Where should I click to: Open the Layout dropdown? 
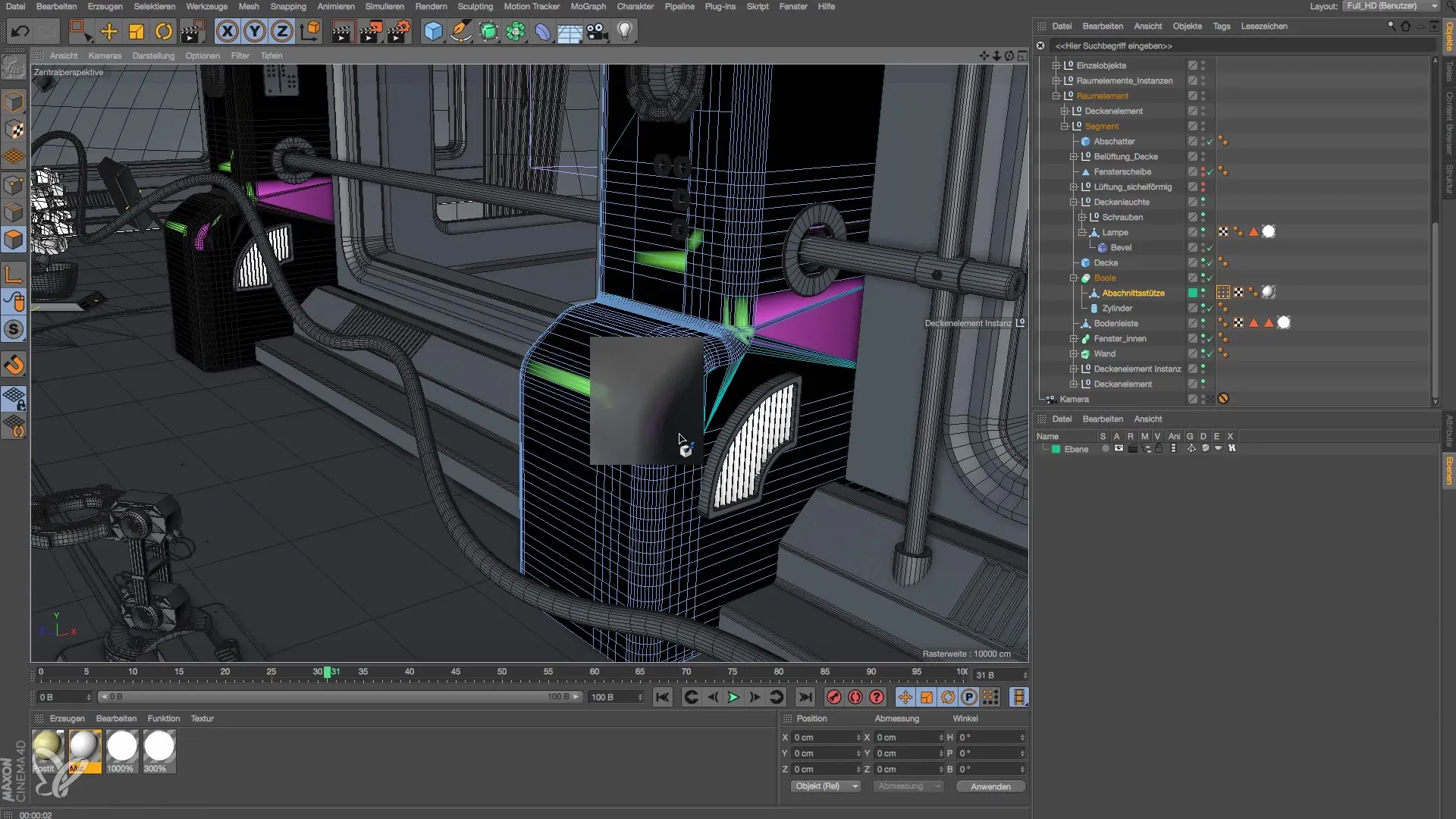(1392, 6)
